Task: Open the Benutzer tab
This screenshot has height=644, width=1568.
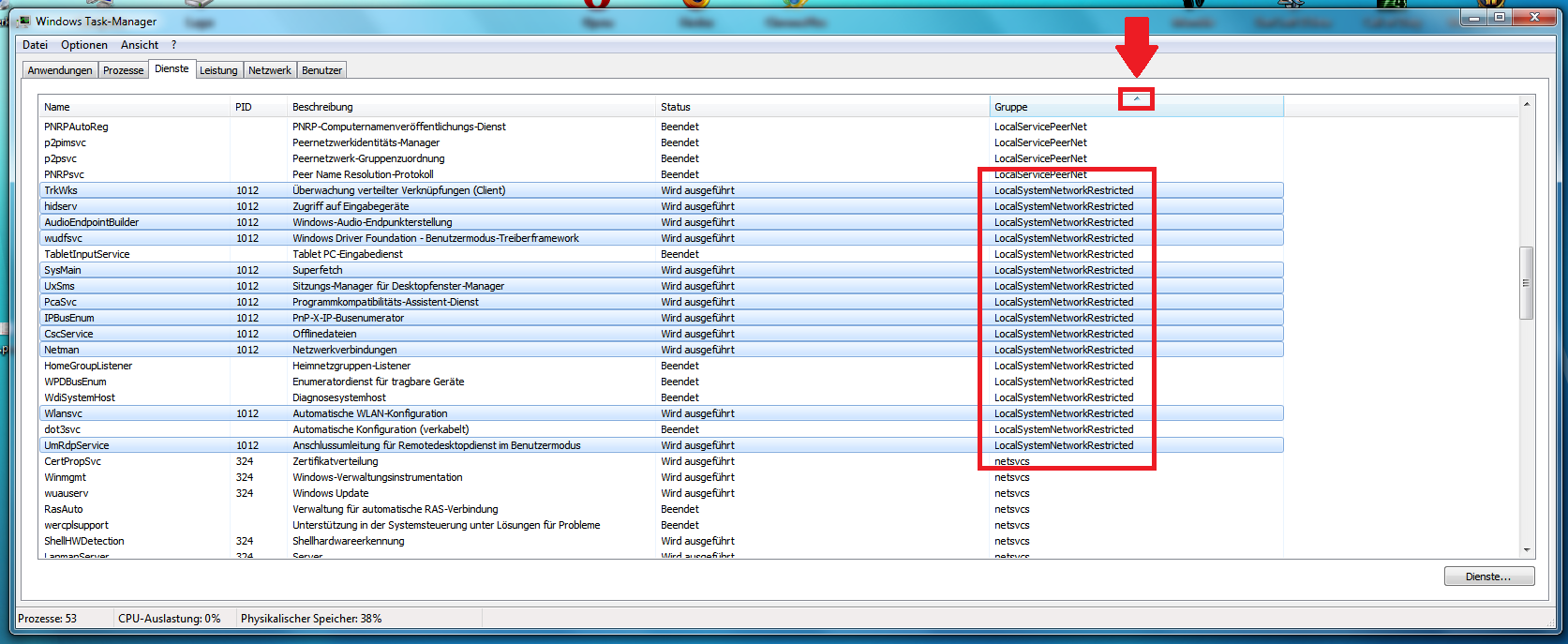Action: click(322, 70)
